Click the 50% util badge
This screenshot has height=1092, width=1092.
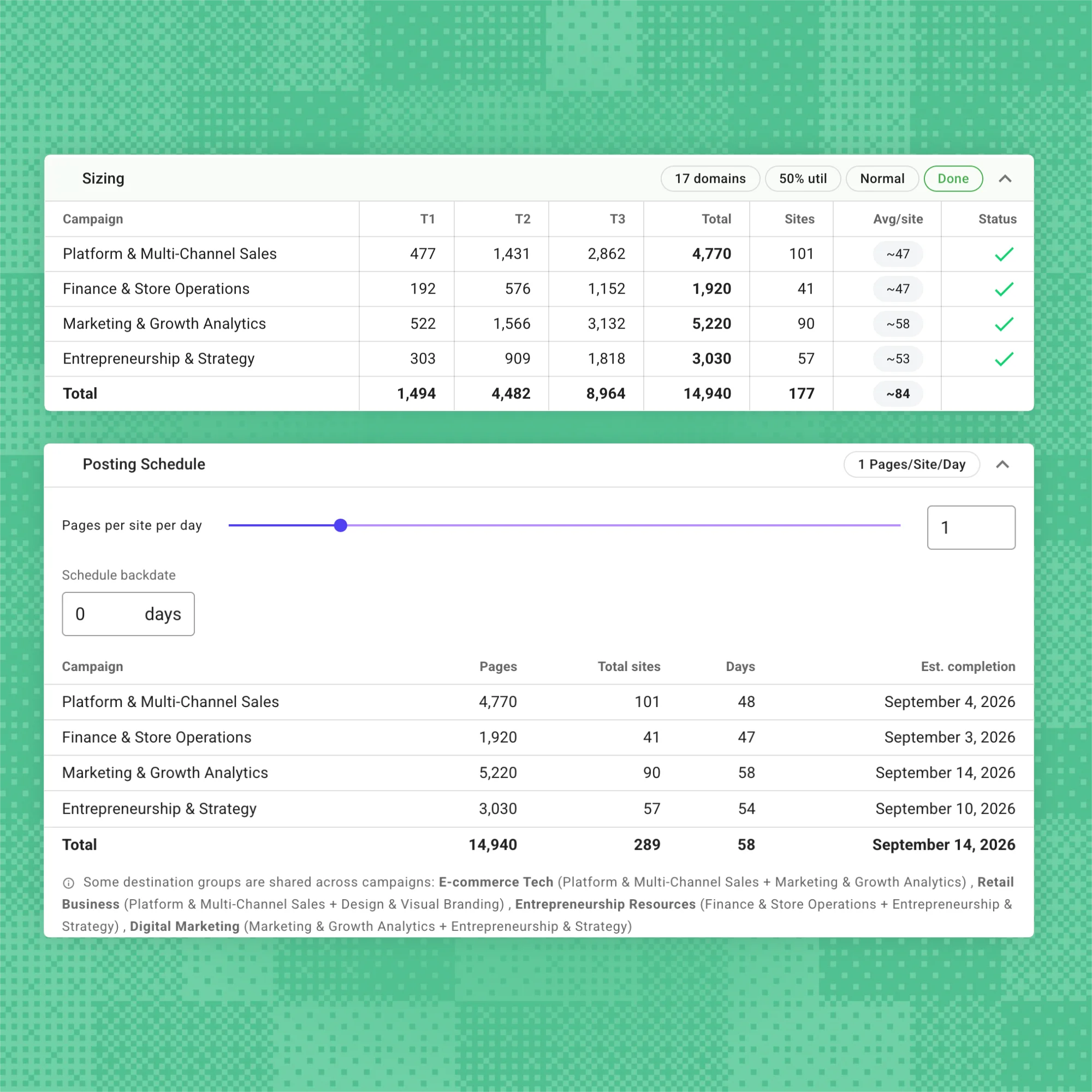(x=803, y=179)
